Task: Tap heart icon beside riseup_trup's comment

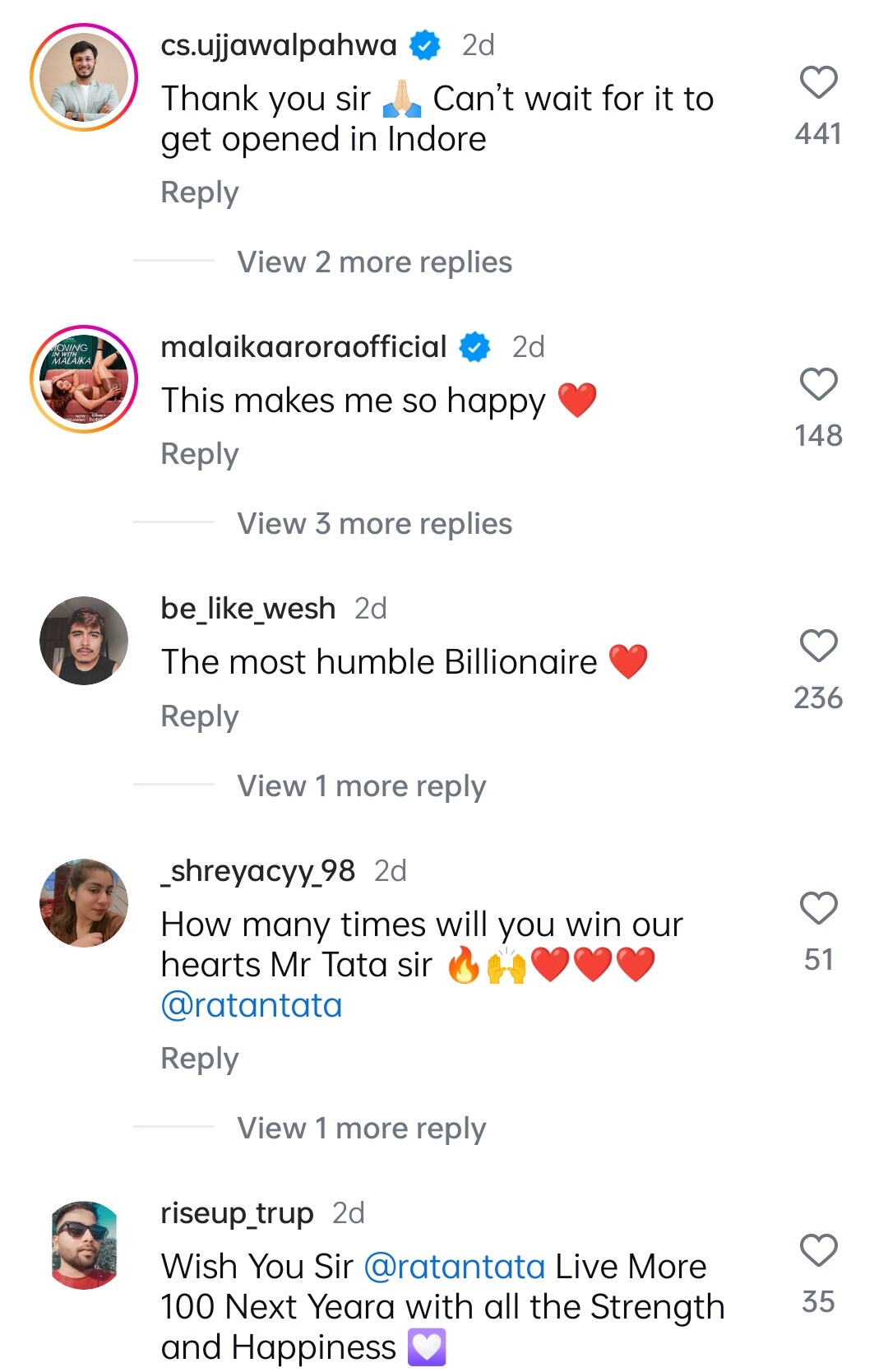Action: (818, 1251)
